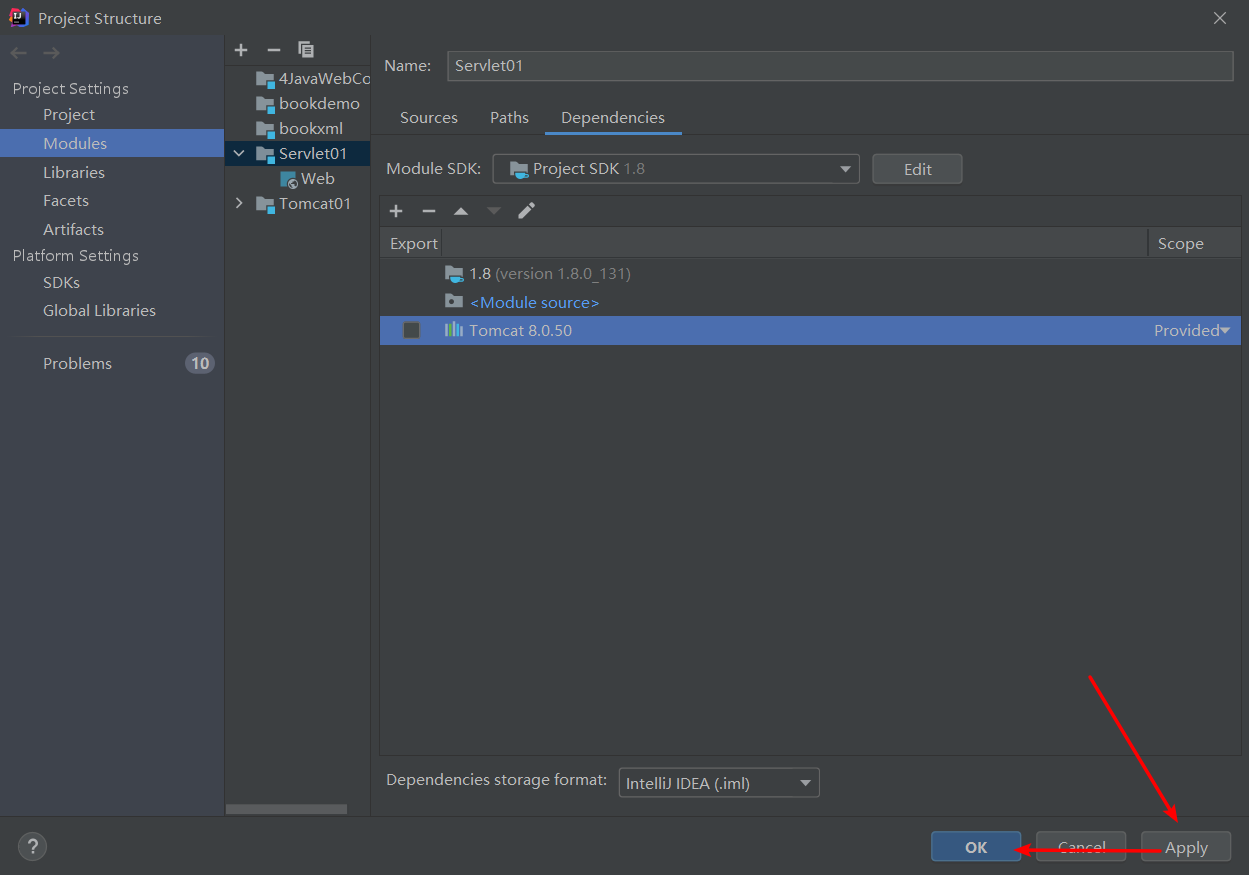Click the OK button
The image size is (1249, 875).
[976, 847]
